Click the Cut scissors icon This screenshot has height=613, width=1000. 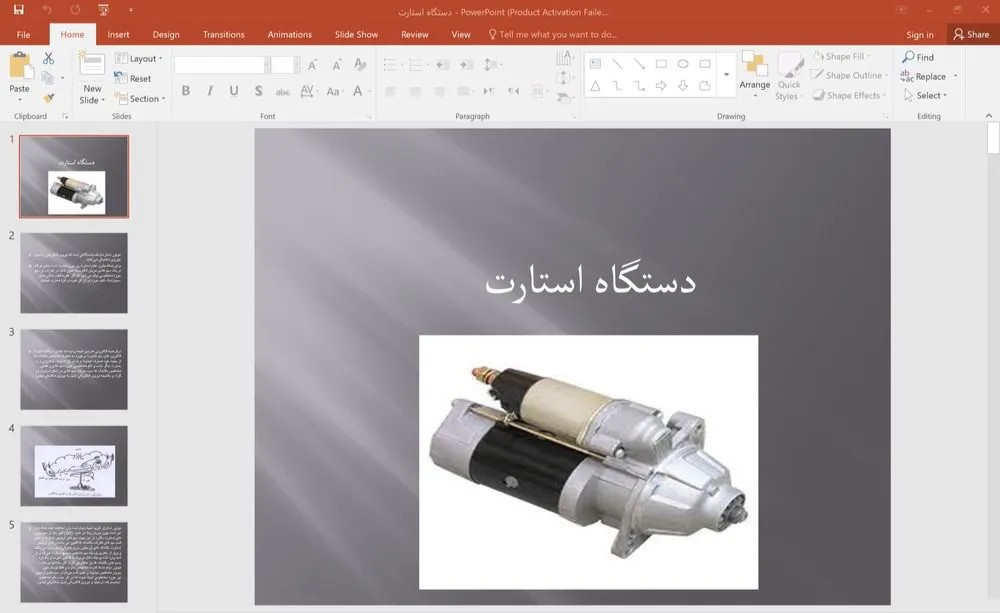click(x=48, y=58)
